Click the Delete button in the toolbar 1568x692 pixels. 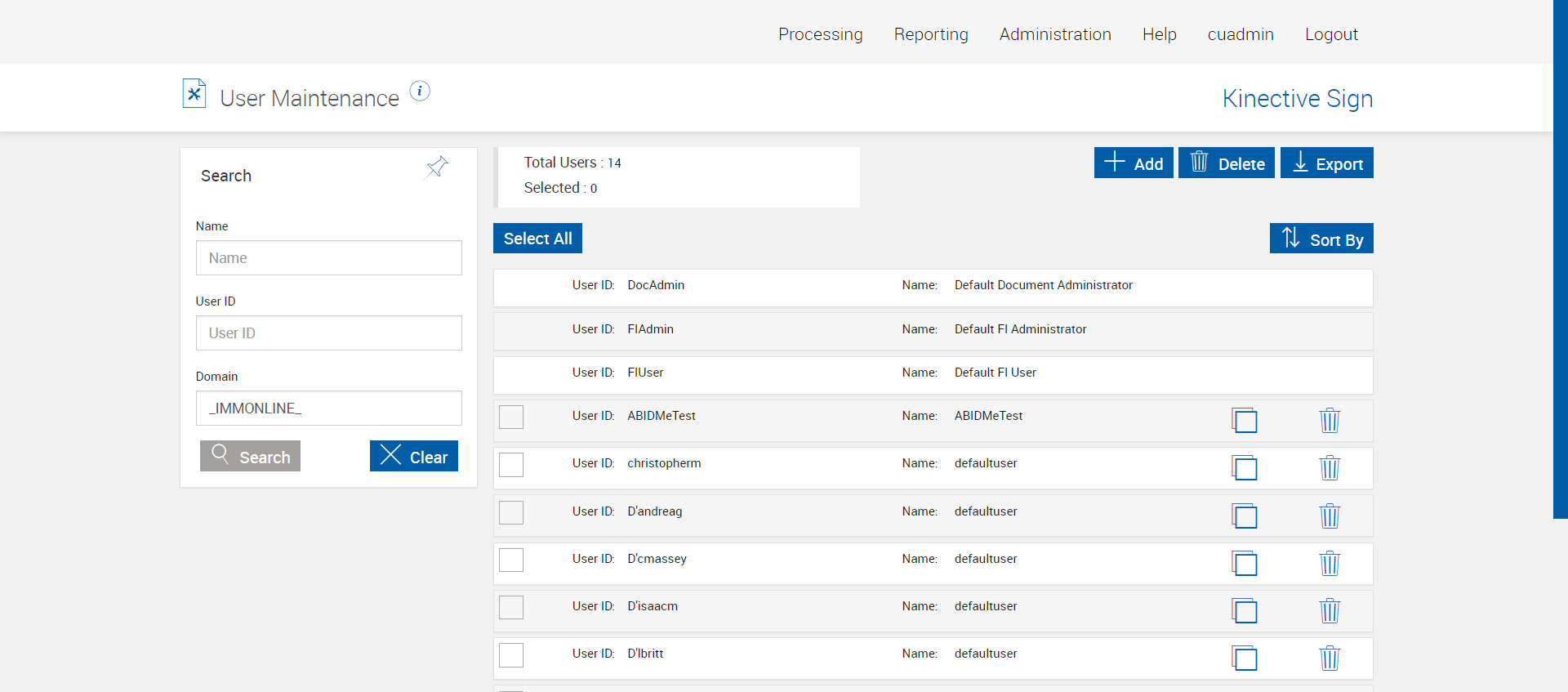(x=1227, y=163)
